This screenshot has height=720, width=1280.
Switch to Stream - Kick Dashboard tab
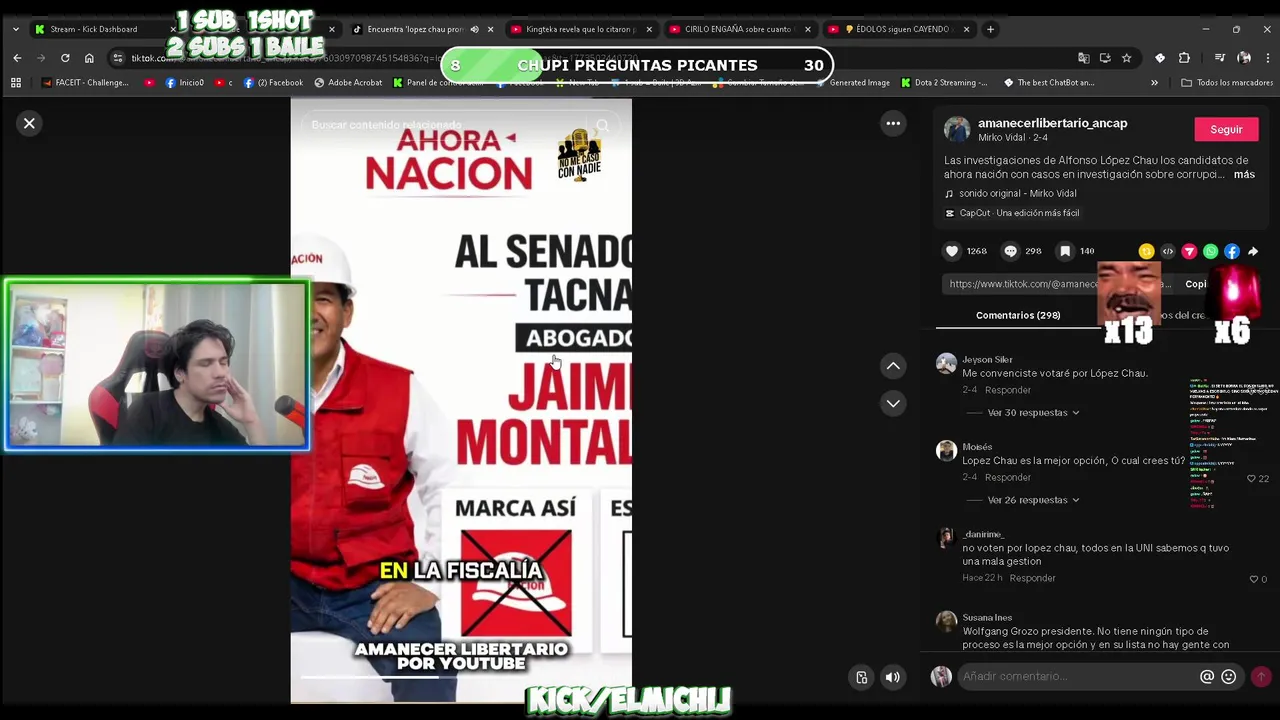click(93, 29)
